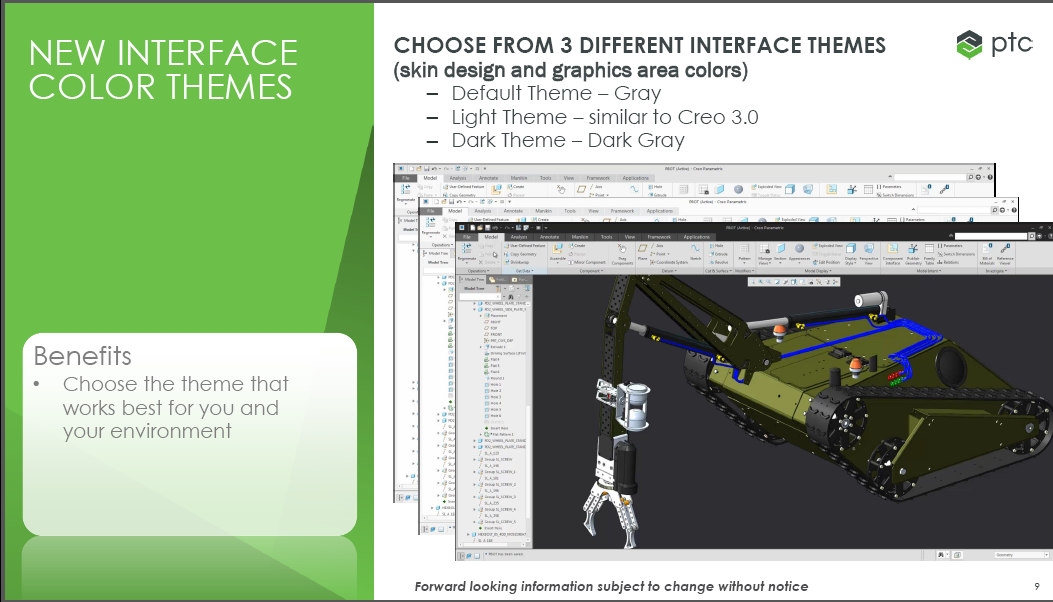This screenshot has width=1053, height=602.
Task: Click Relations in dark theme Model Intent group
Action: [x=948, y=262]
